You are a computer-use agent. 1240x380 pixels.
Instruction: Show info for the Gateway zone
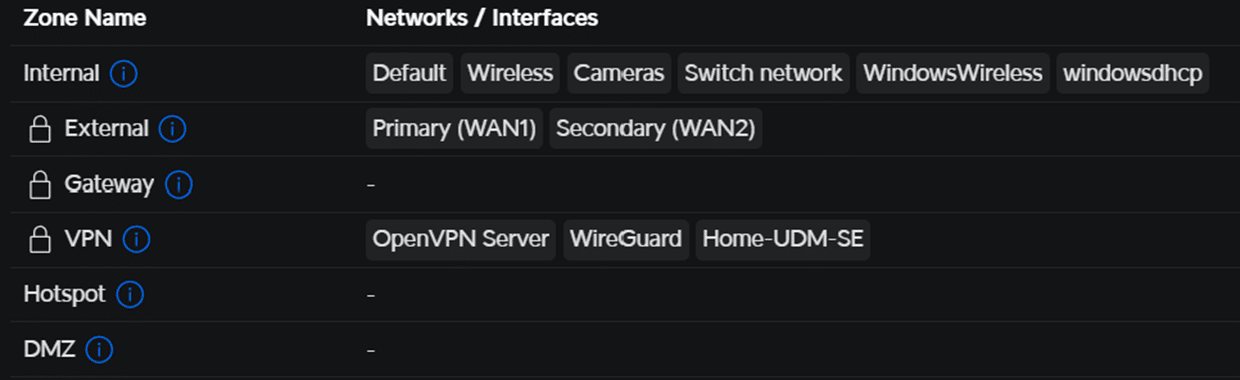pos(178,185)
